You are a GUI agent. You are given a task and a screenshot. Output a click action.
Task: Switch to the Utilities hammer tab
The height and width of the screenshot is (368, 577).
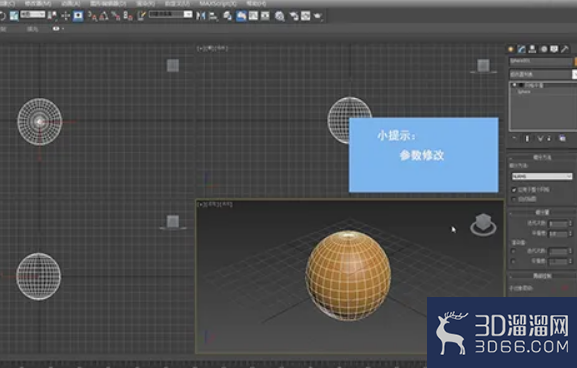[565, 49]
